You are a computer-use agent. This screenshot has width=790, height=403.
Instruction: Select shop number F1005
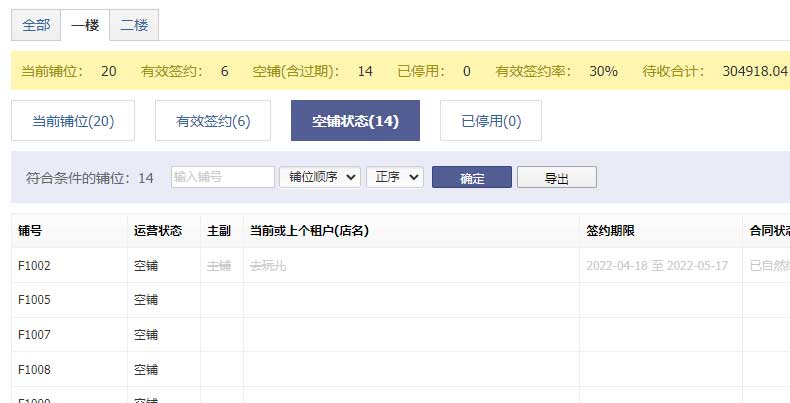pyautogui.click(x=34, y=300)
